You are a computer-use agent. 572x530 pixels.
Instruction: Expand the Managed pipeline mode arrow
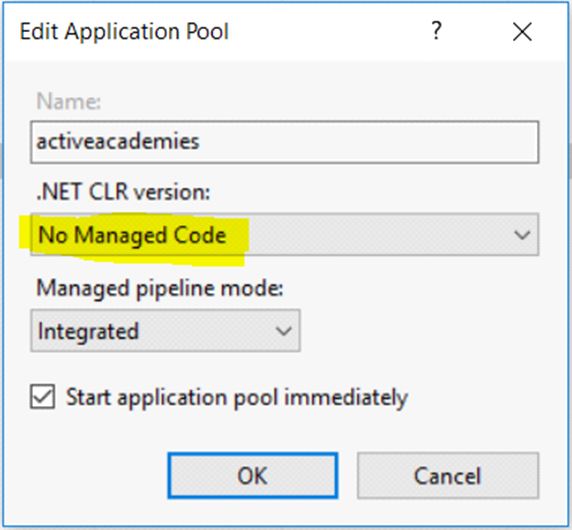[283, 331]
